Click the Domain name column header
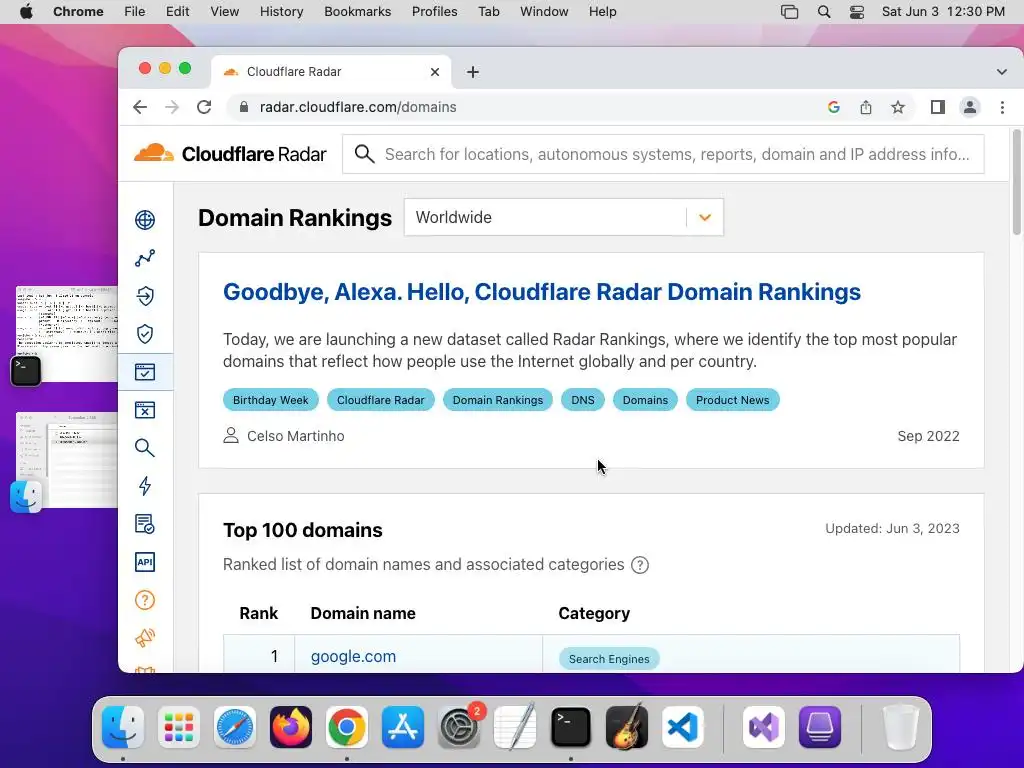The image size is (1024, 768). pyautogui.click(x=363, y=613)
